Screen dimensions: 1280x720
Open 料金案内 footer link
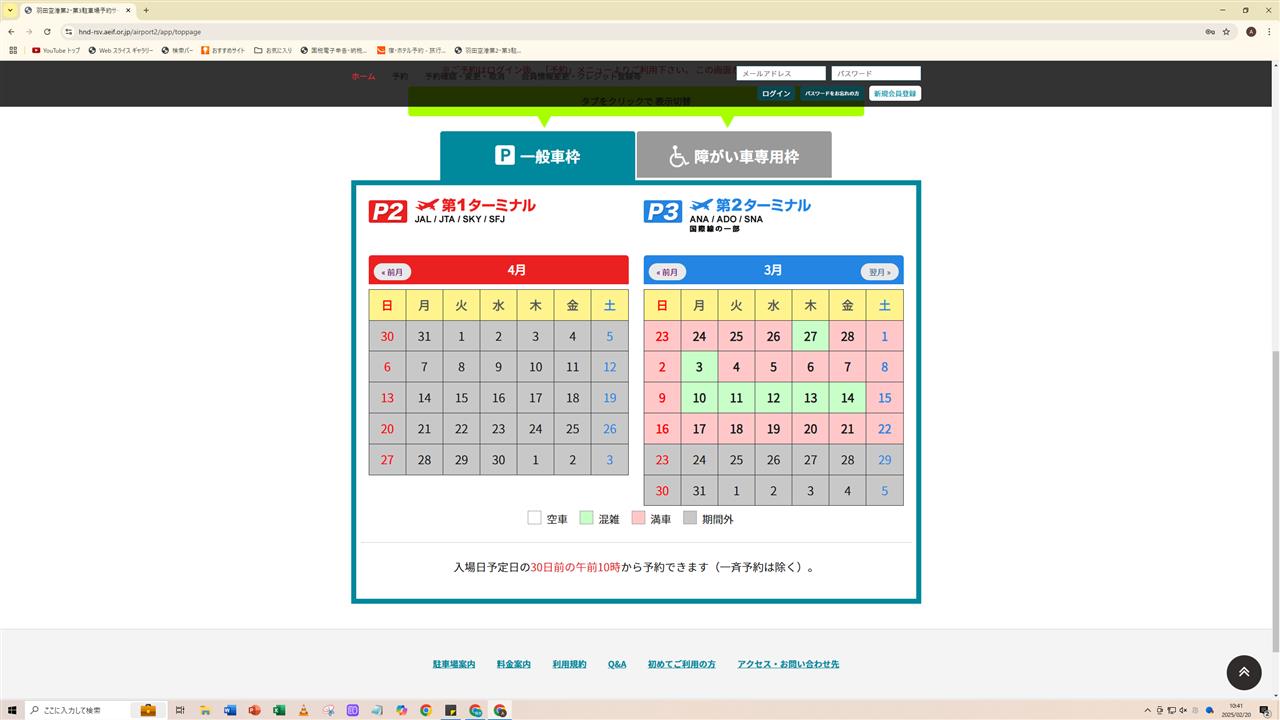[x=513, y=664]
